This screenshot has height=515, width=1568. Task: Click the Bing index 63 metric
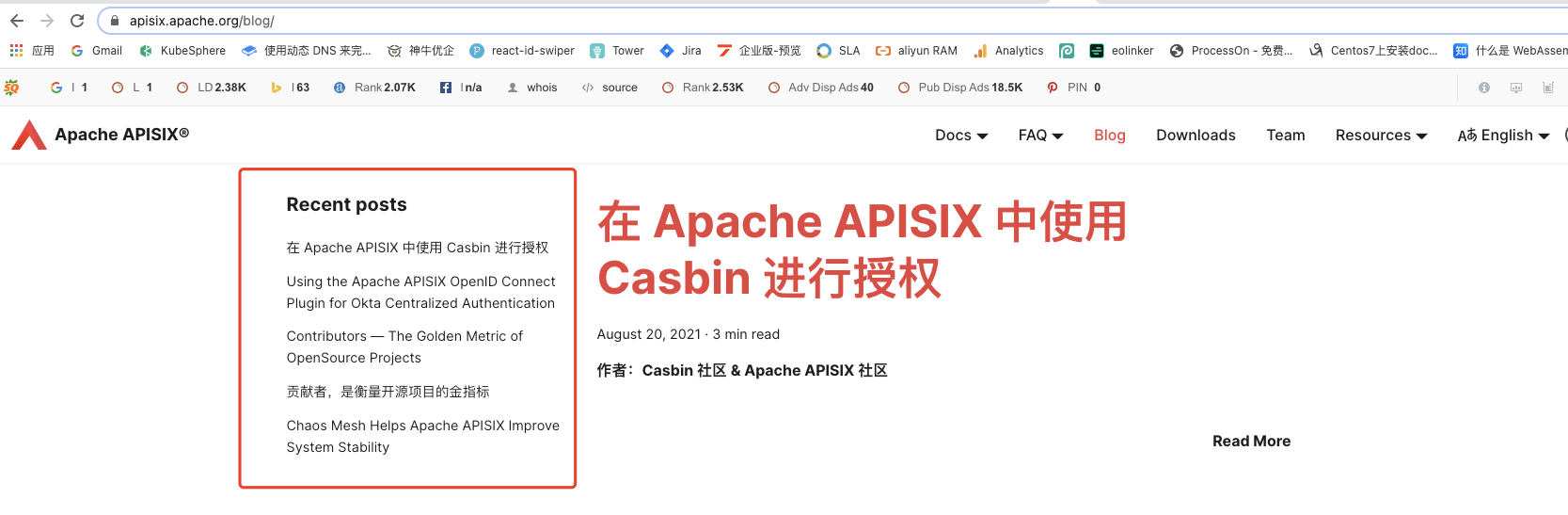tap(291, 88)
